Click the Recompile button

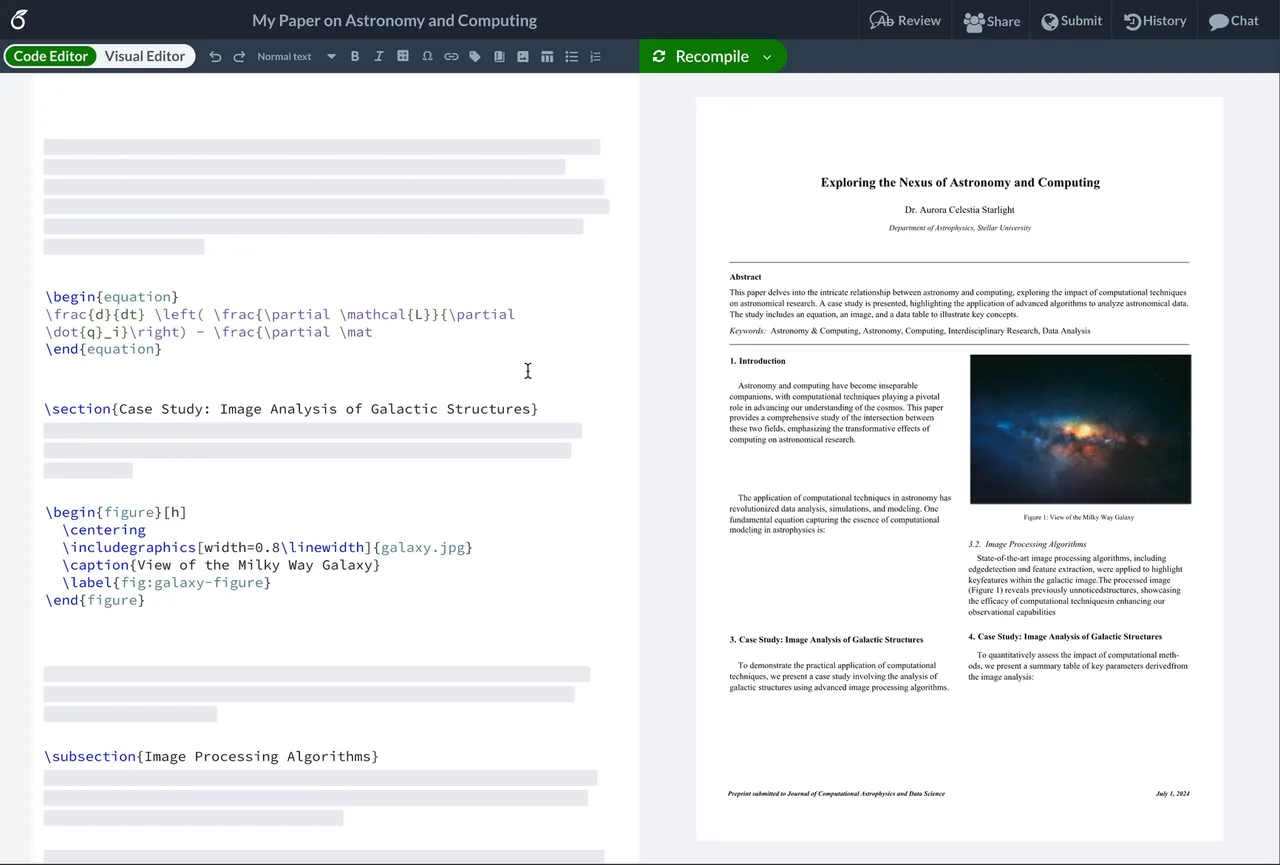coord(700,57)
